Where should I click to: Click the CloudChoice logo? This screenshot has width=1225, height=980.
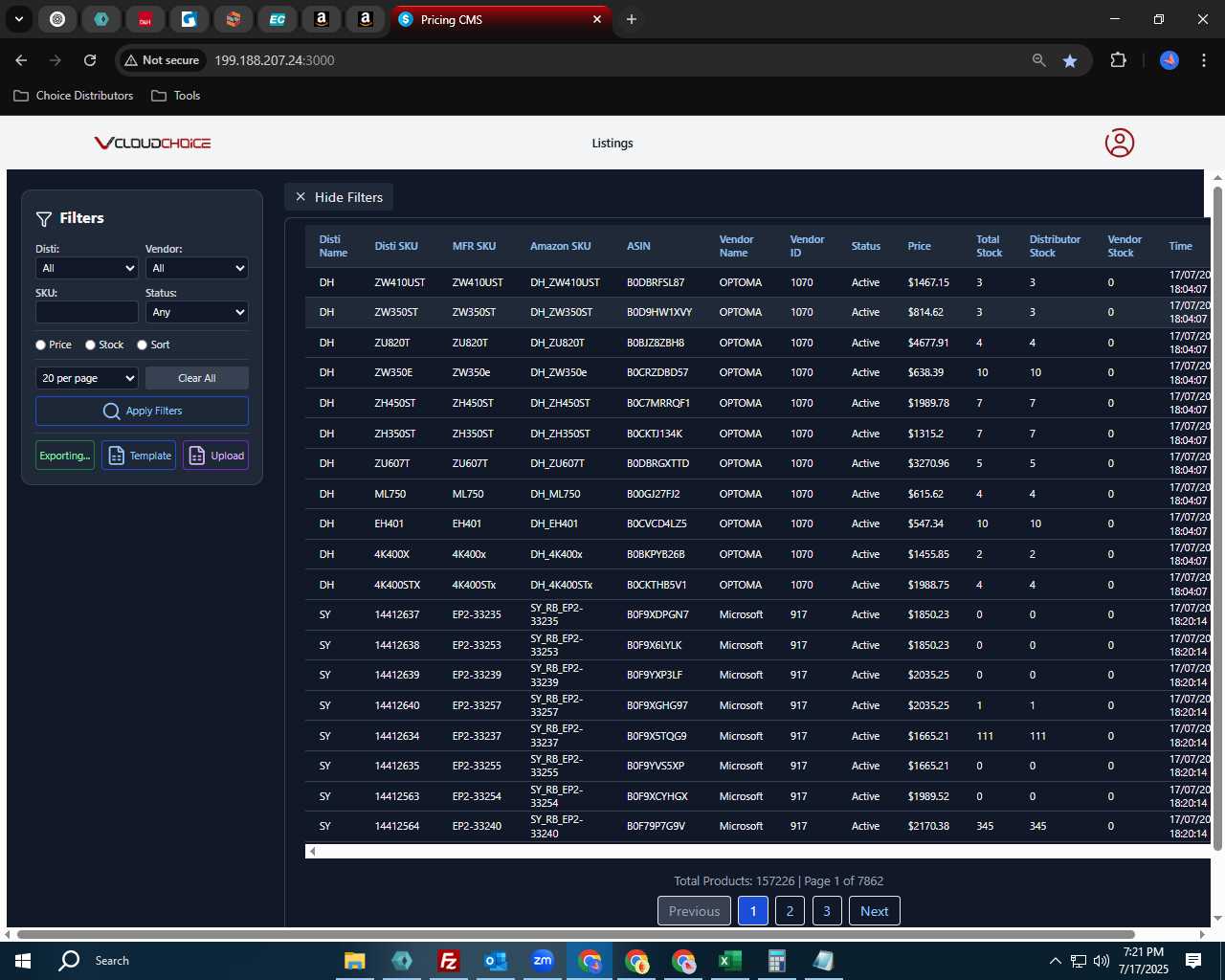[x=152, y=143]
